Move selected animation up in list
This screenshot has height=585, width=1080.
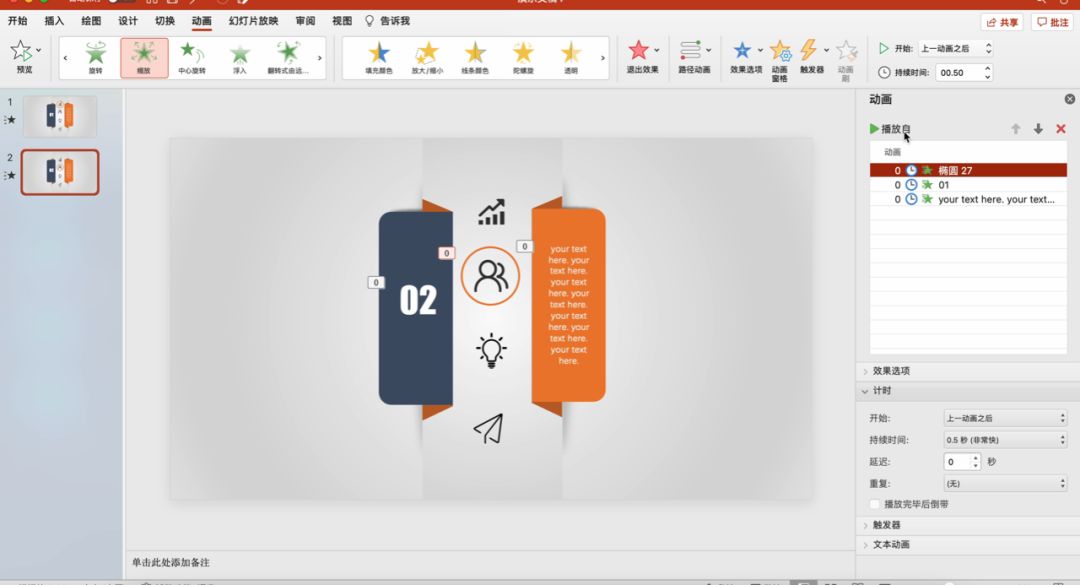pos(1015,129)
